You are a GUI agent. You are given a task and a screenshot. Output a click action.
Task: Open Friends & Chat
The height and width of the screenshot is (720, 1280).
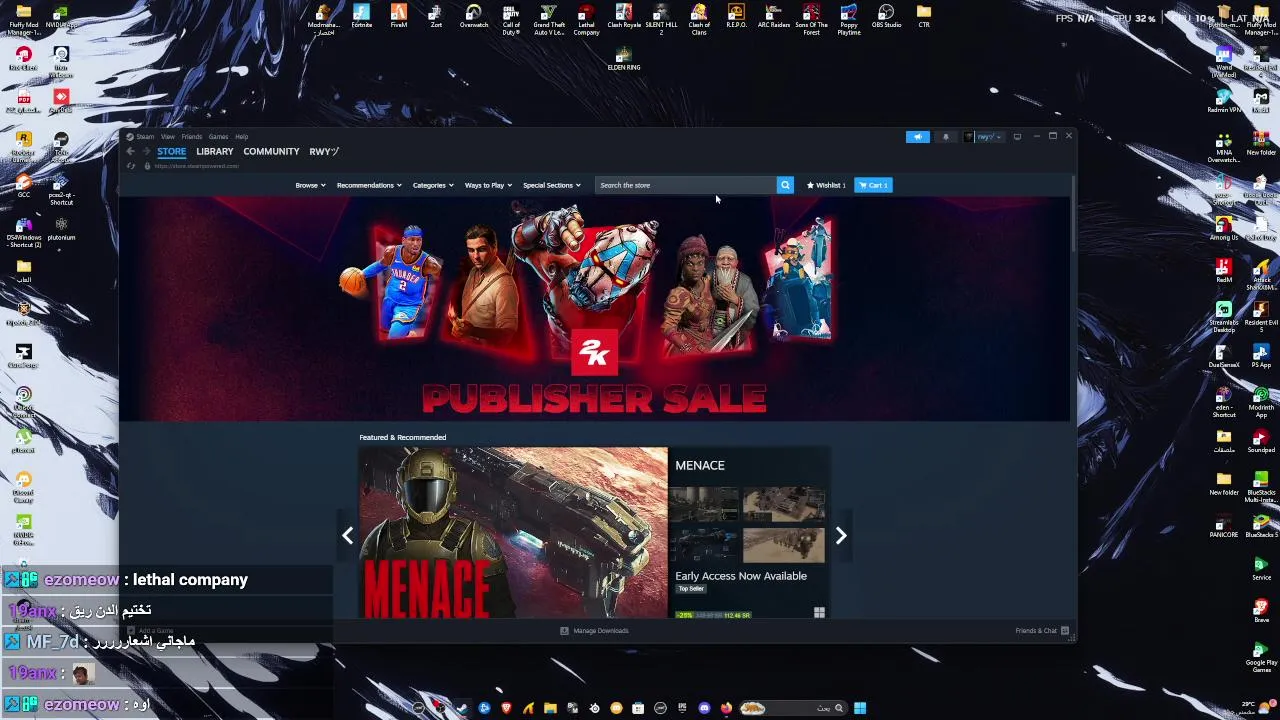point(1042,631)
